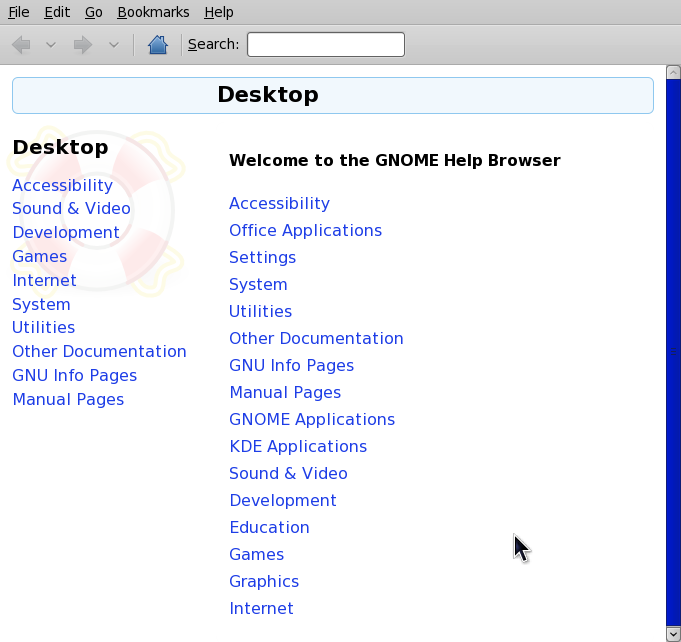Open Internet in the left sidebar
681x642 pixels.
click(44, 280)
